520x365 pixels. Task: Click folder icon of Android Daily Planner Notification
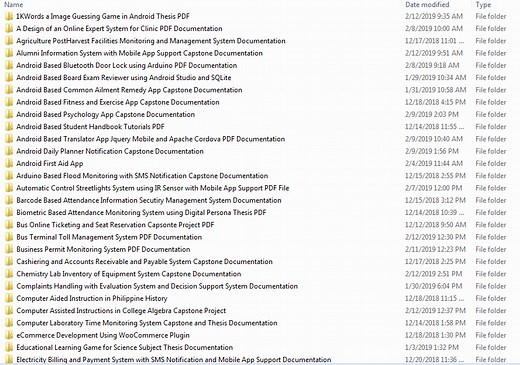point(9,151)
